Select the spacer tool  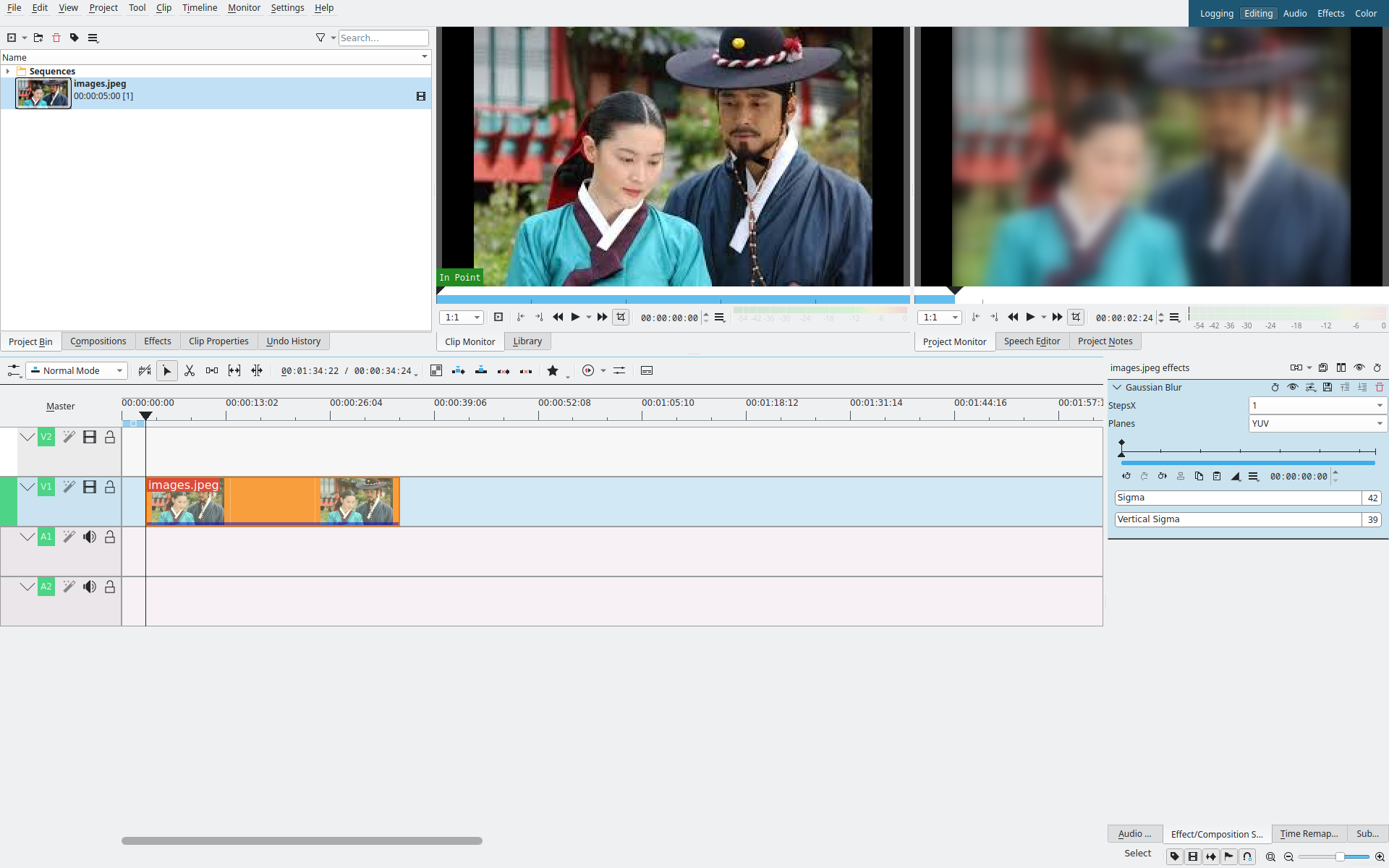click(x=212, y=370)
